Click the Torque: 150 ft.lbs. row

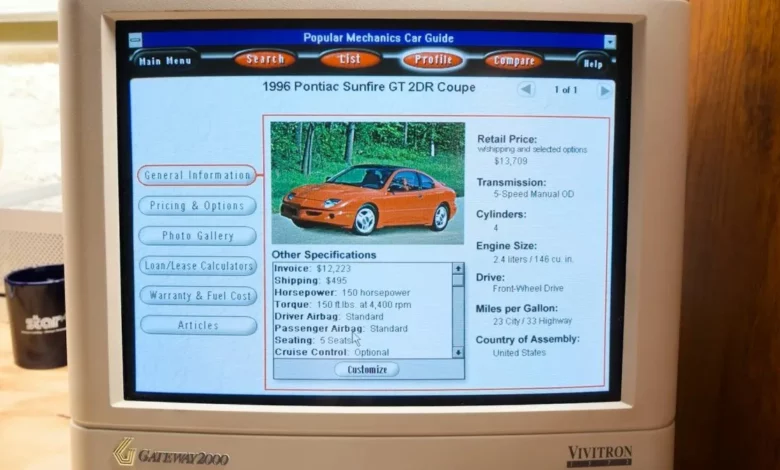(x=362, y=304)
